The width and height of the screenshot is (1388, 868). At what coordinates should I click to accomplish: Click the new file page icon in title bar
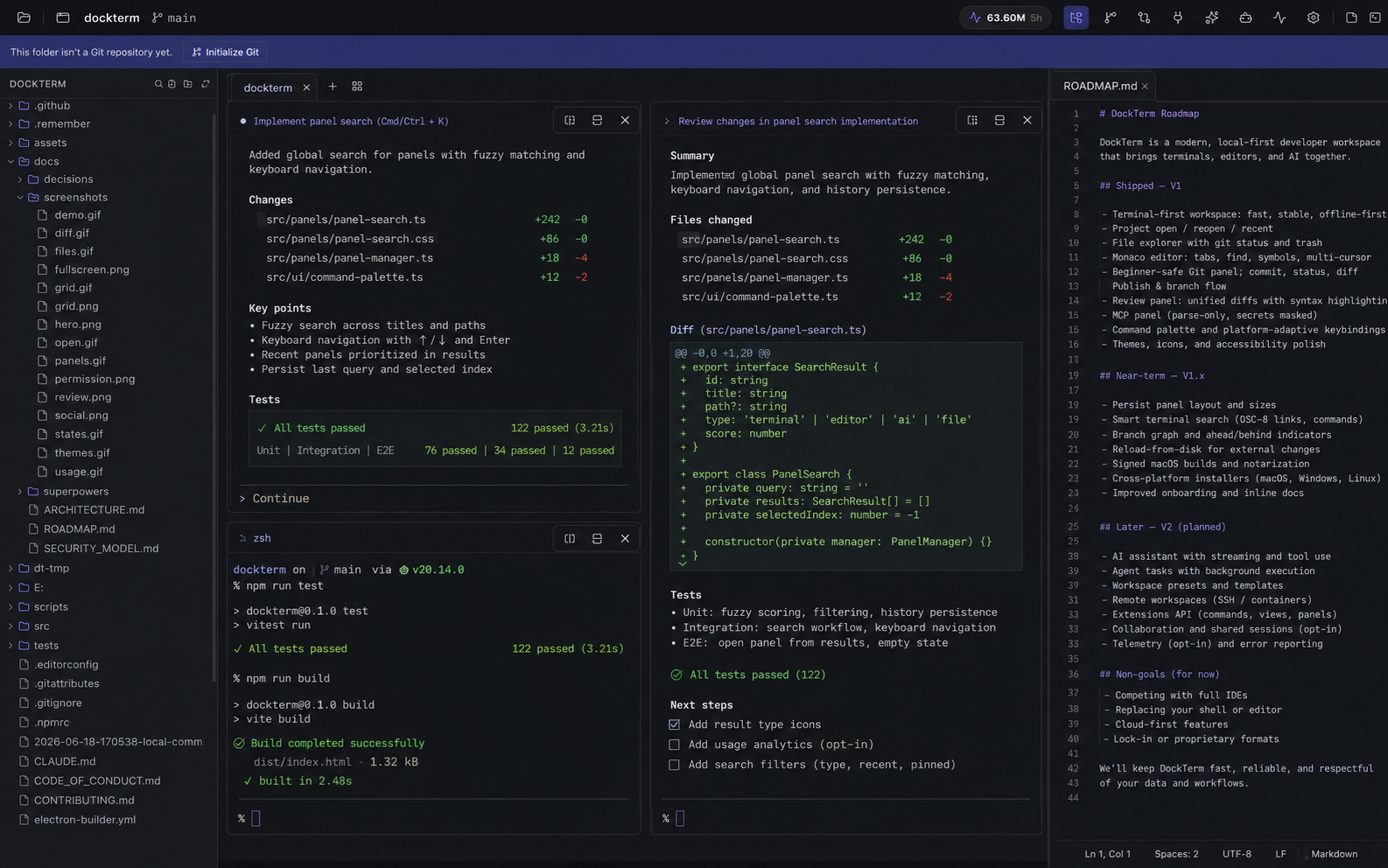(x=1351, y=17)
